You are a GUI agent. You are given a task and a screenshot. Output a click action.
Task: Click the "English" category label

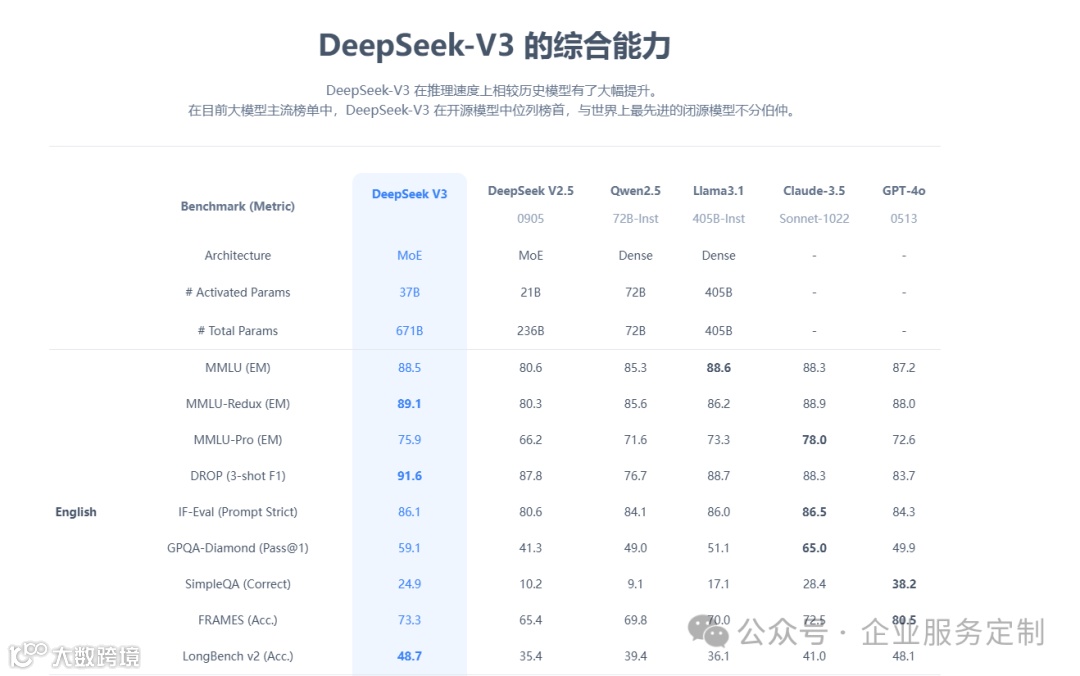point(76,512)
